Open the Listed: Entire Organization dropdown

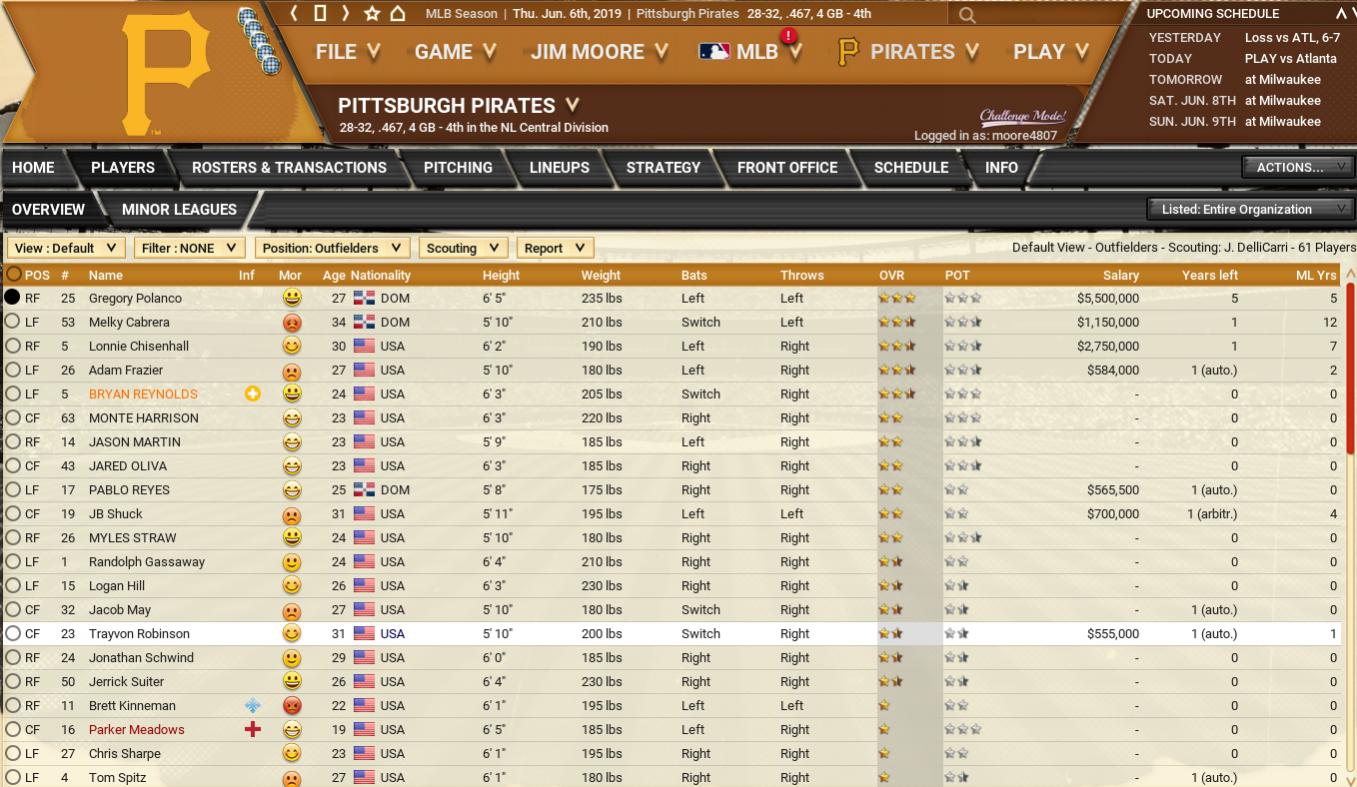1248,209
